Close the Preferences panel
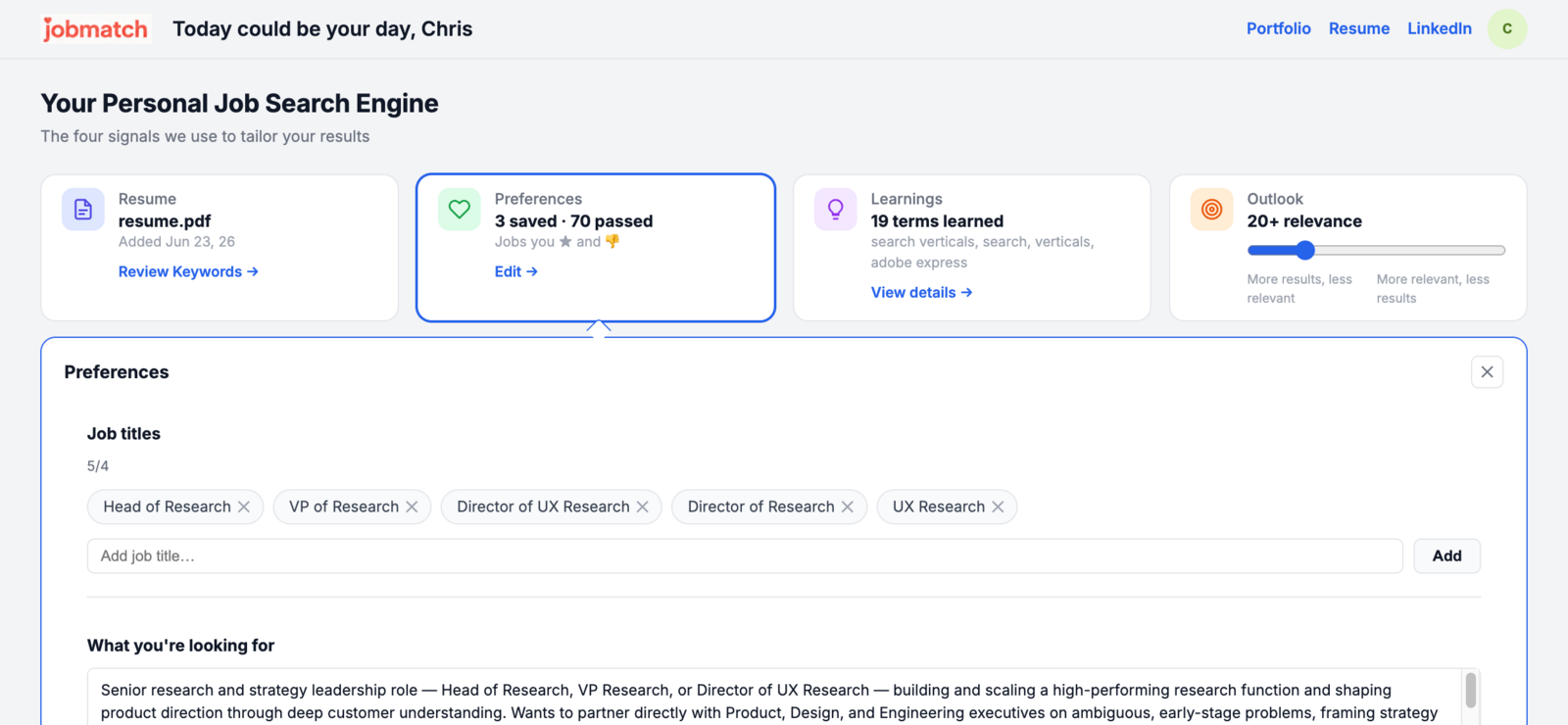Viewport: 1568px width, 725px height. pos(1487,371)
